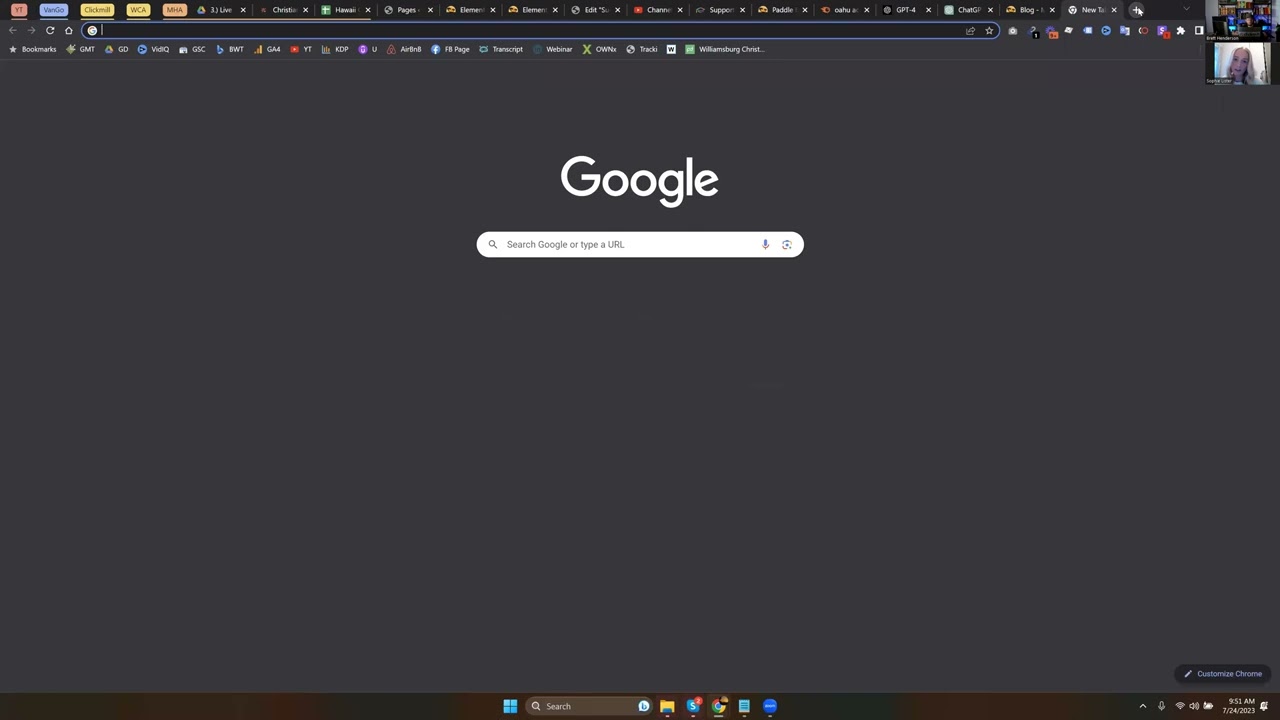Open the GD Google Drive bookmark
The width and height of the screenshot is (1280, 720).
pyautogui.click(x=117, y=49)
